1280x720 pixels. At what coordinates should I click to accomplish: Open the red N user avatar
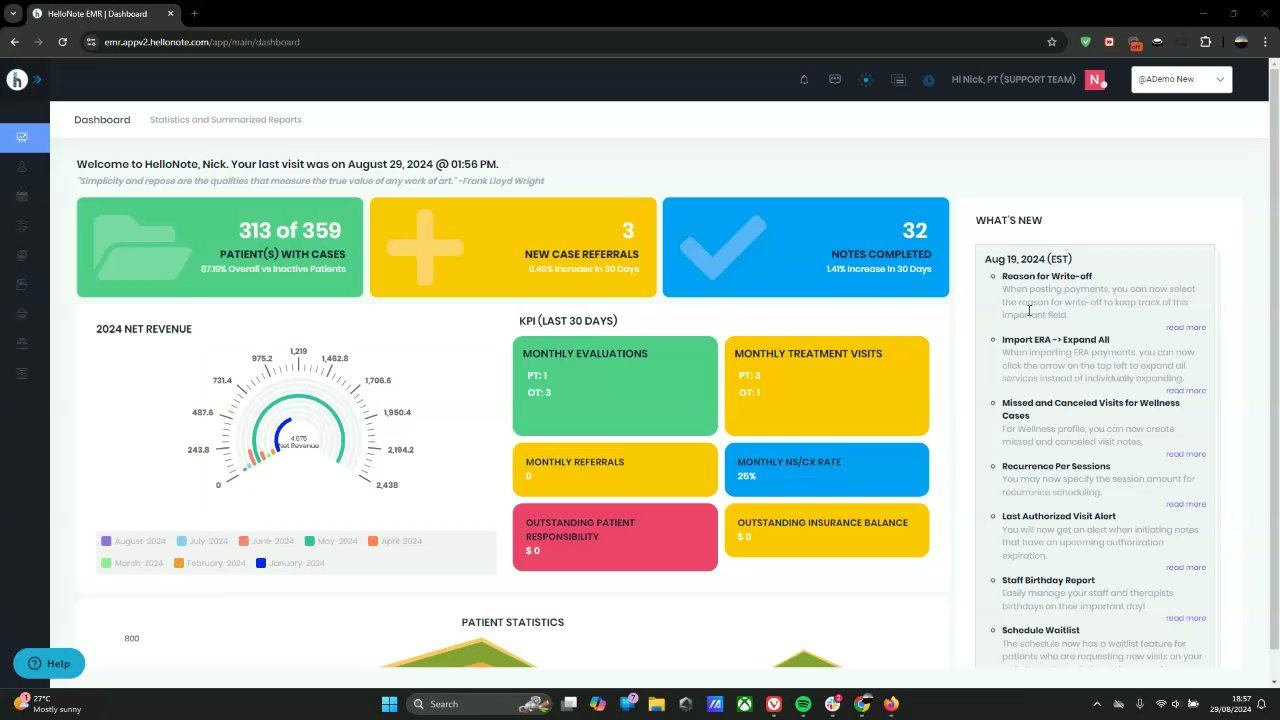(1095, 80)
